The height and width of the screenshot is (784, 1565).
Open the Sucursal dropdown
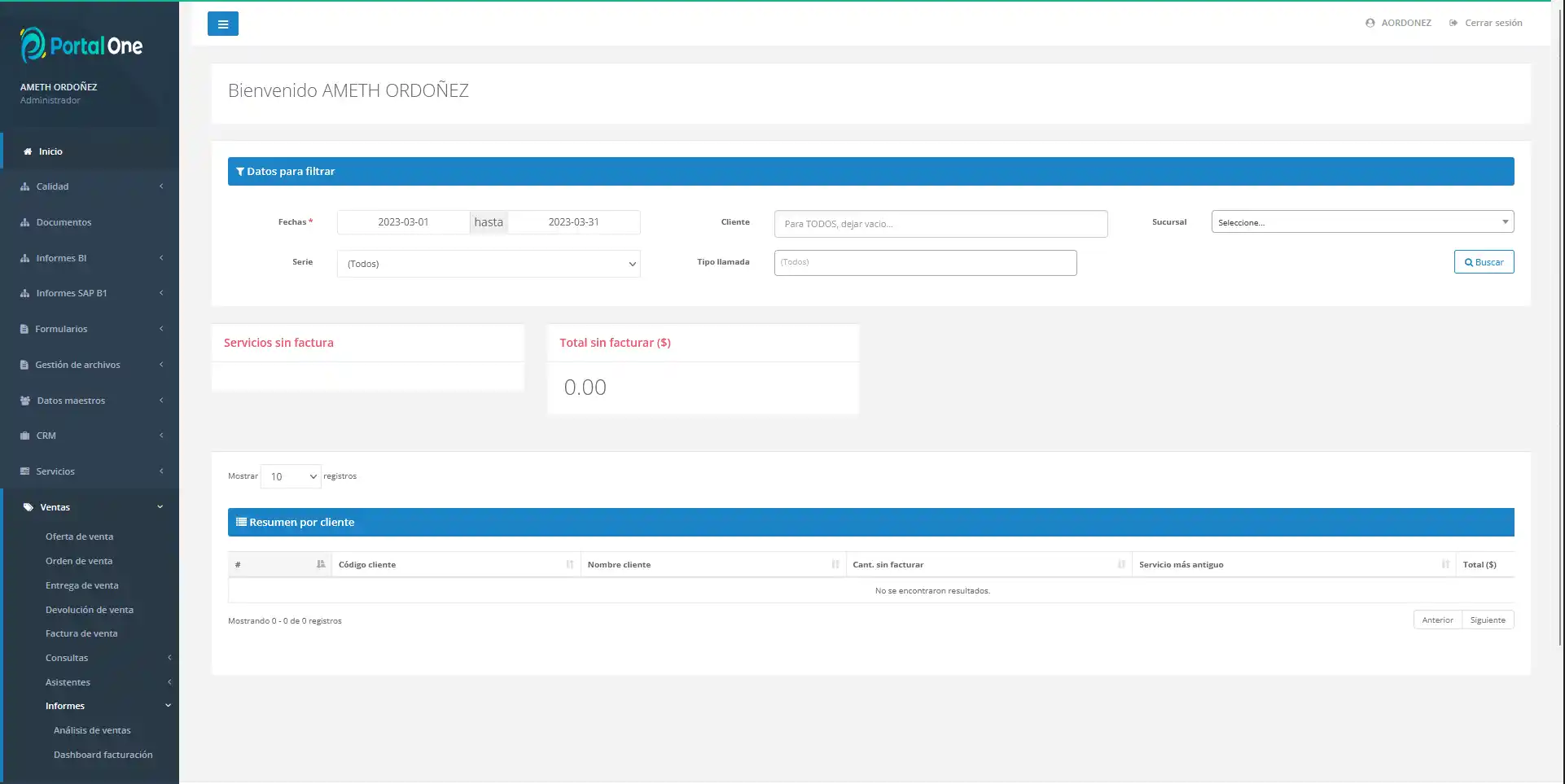(1361, 222)
